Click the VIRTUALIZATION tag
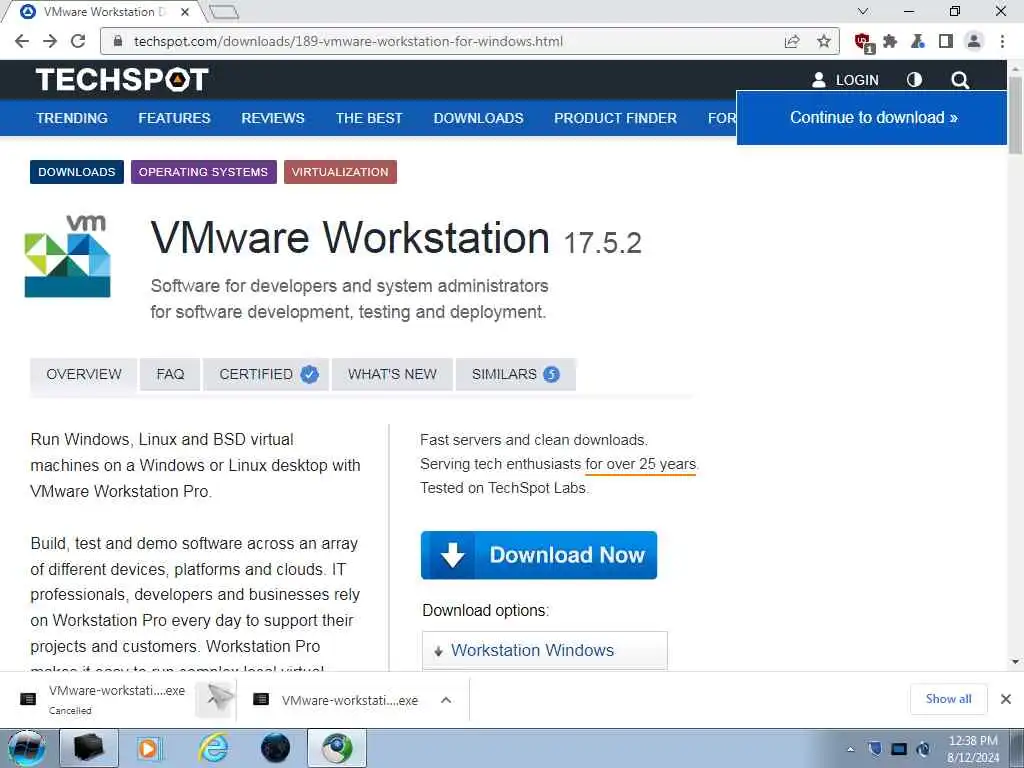Screen dimensions: 1024x768 pos(340,172)
